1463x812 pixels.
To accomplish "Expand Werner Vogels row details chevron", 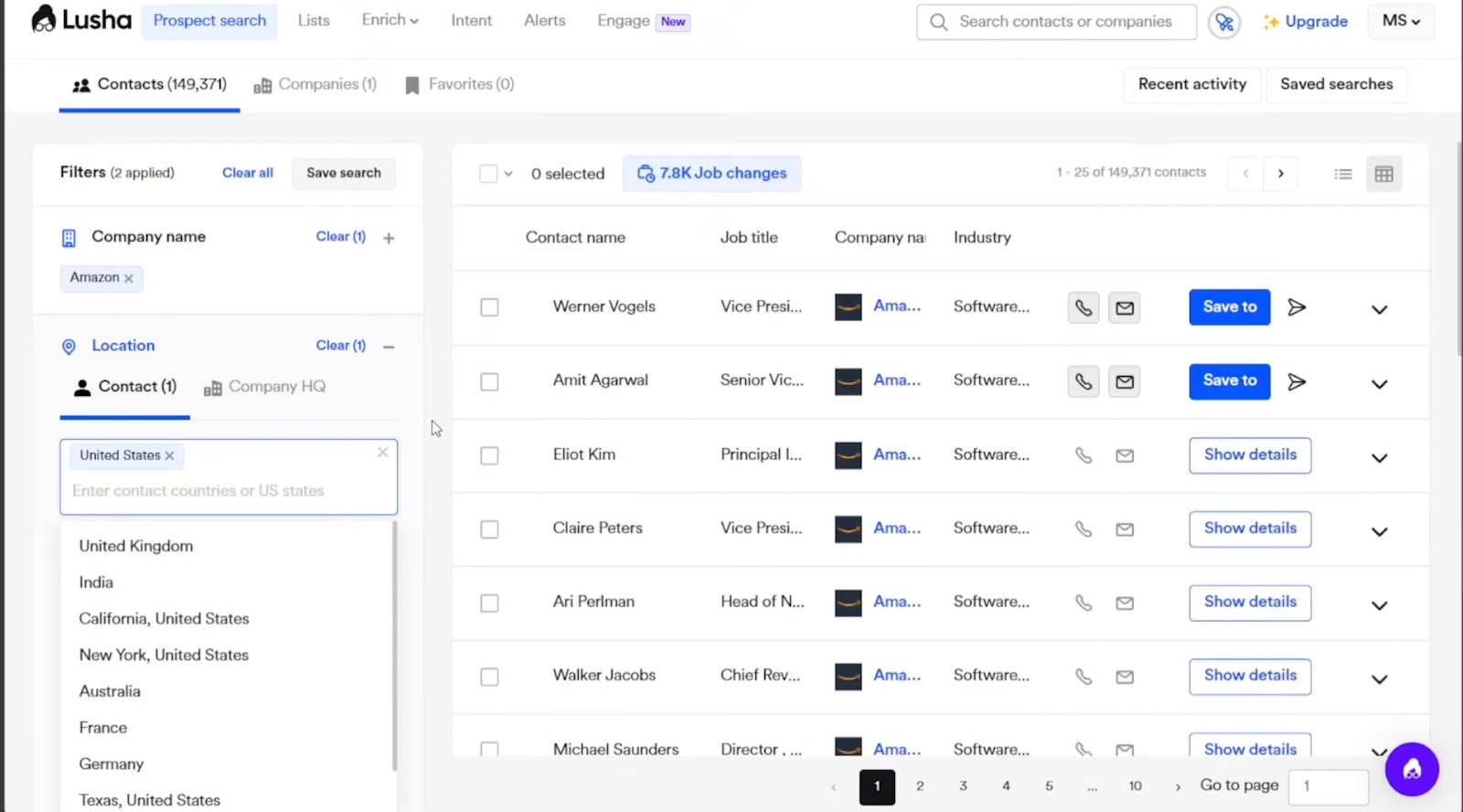I will 1379,309.
